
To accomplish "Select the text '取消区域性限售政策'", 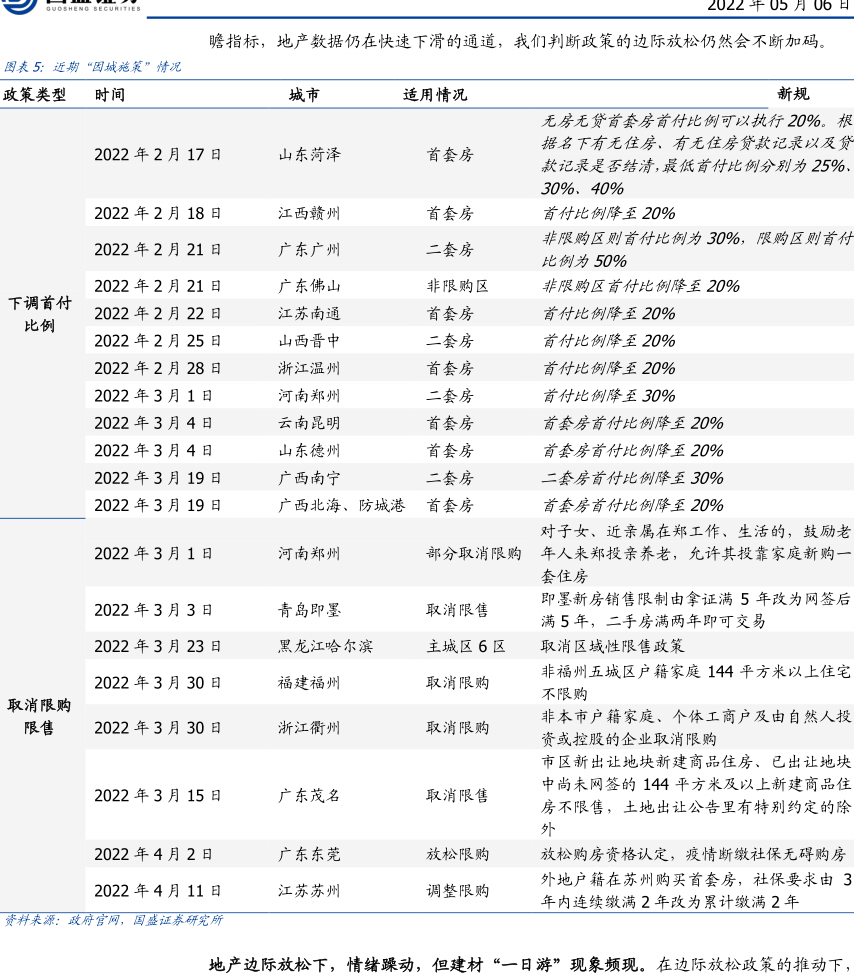I will (613, 646).
